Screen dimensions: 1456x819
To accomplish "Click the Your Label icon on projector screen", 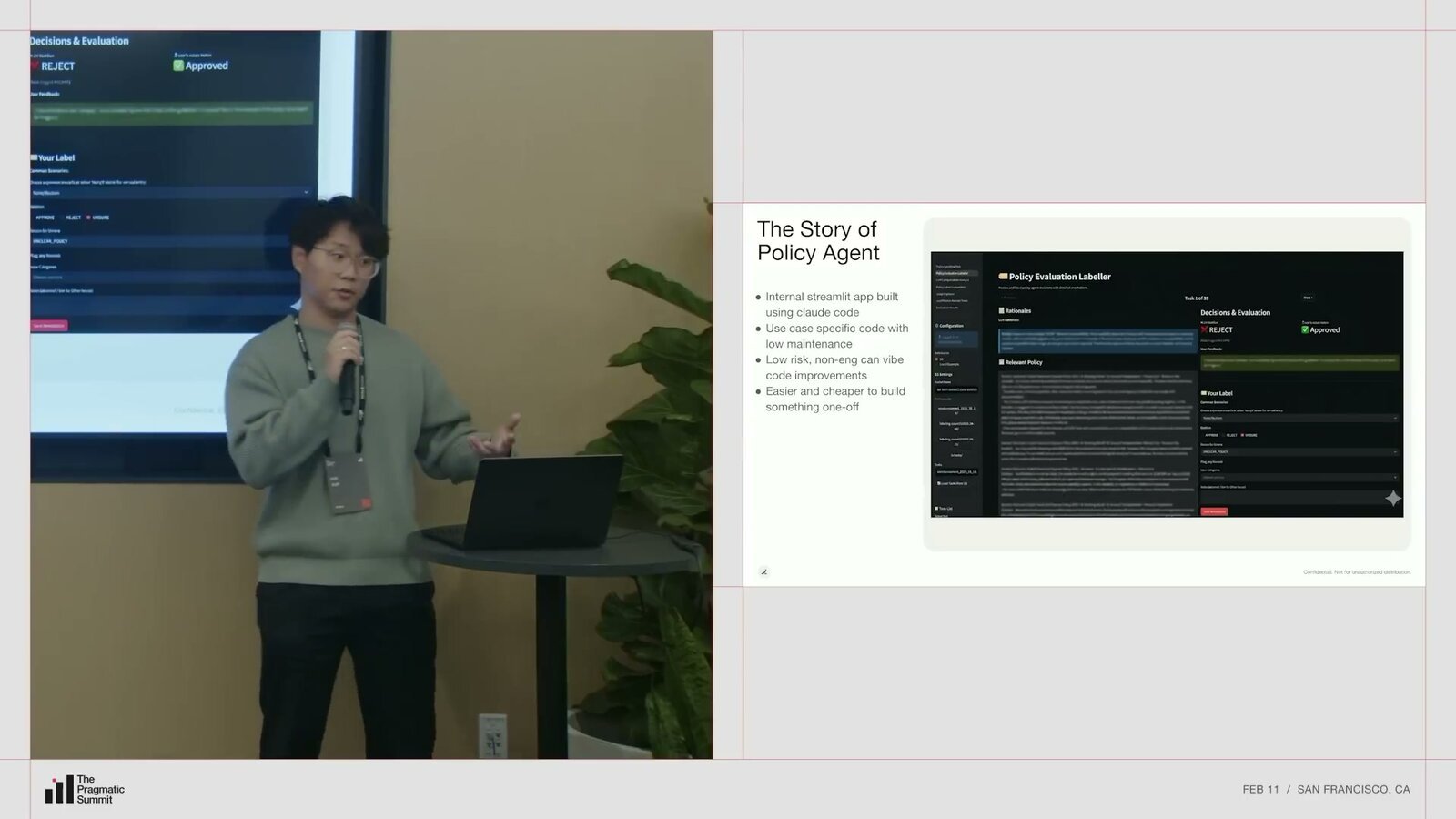I will coord(34,157).
